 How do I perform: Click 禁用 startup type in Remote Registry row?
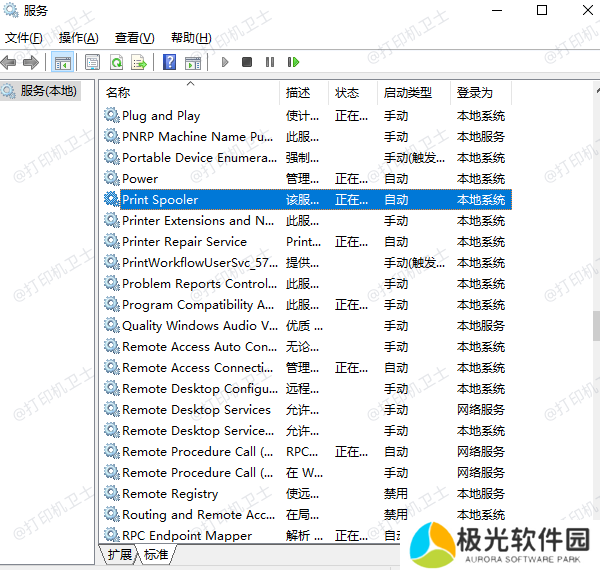396,493
